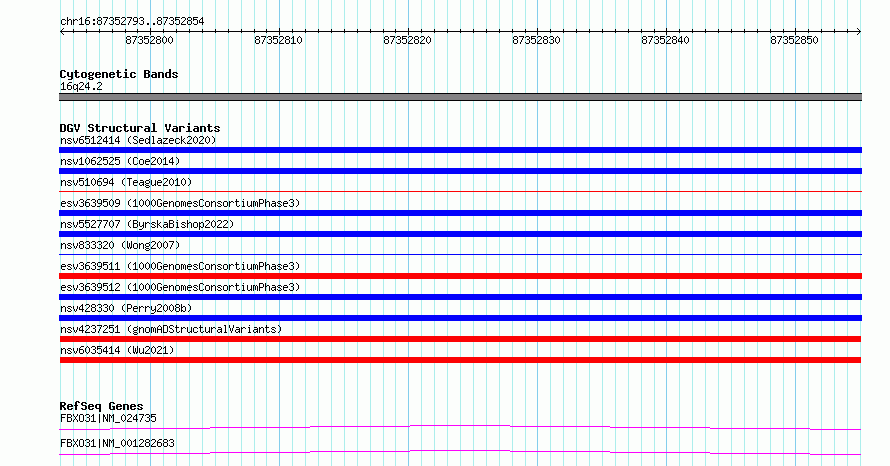The image size is (890, 466).
Task: Click the left arrowhead of the coordinate ruler
Action: (x=61, y=32)
